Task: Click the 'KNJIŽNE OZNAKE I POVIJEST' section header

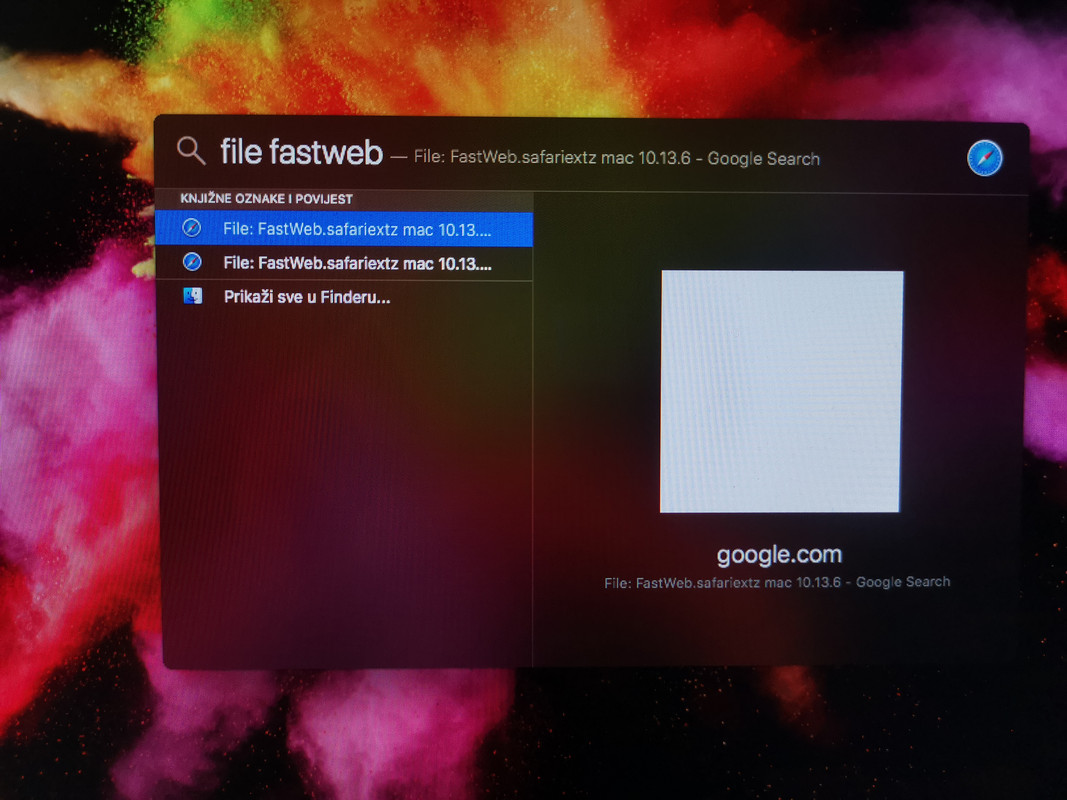Action: tap(266, 199)
